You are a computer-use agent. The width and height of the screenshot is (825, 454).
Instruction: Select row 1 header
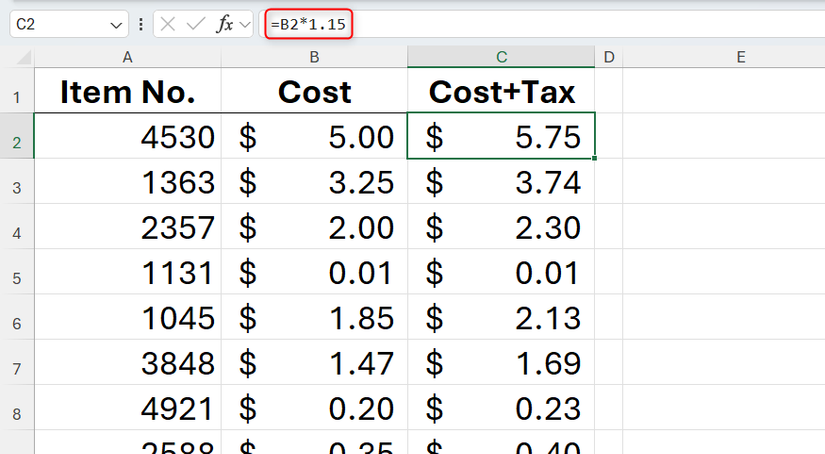pos(17,90)
